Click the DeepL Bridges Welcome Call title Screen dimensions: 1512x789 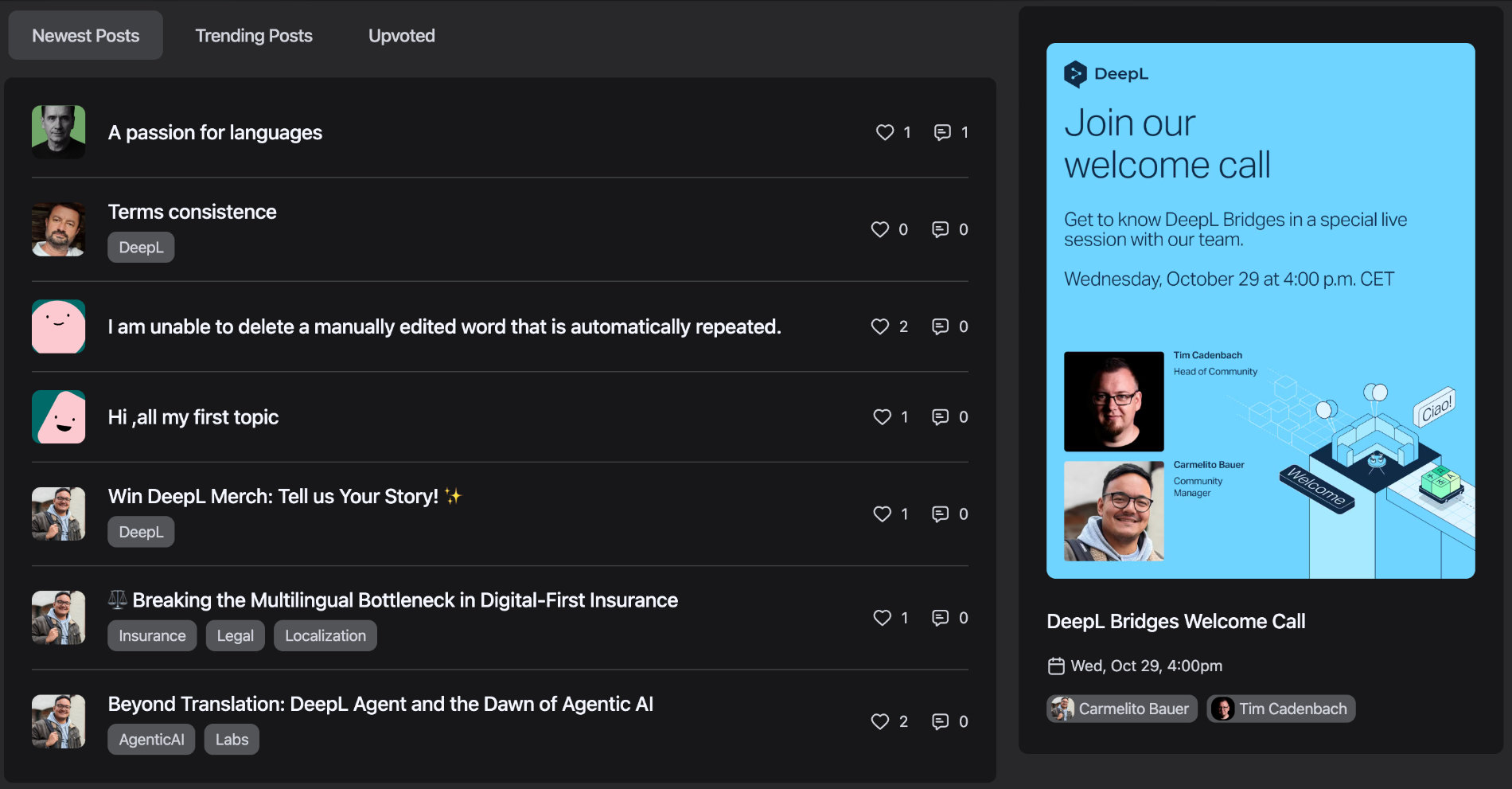click(1175, 621)
